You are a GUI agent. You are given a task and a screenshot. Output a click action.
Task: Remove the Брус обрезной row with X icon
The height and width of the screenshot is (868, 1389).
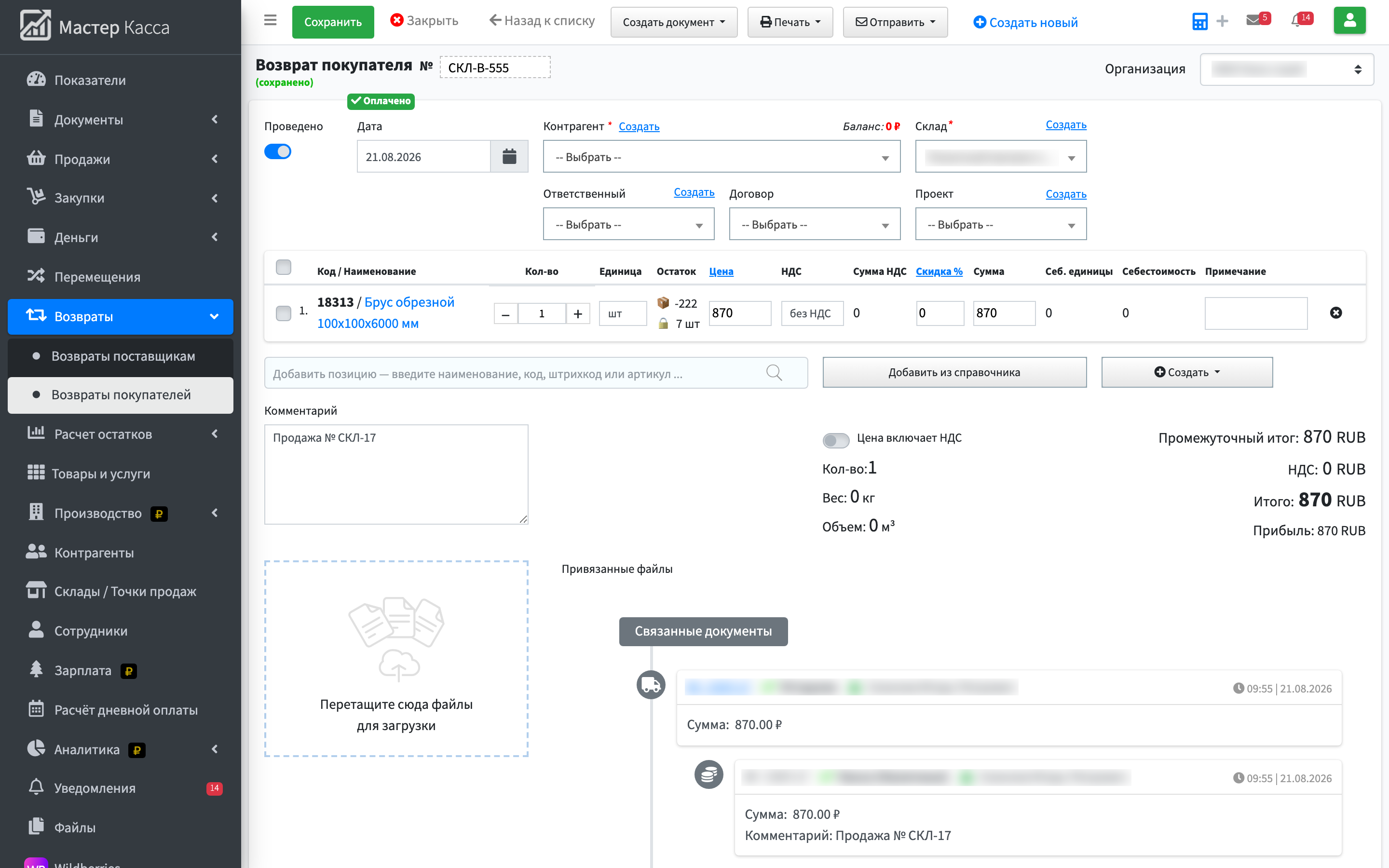pos(1335,313)
